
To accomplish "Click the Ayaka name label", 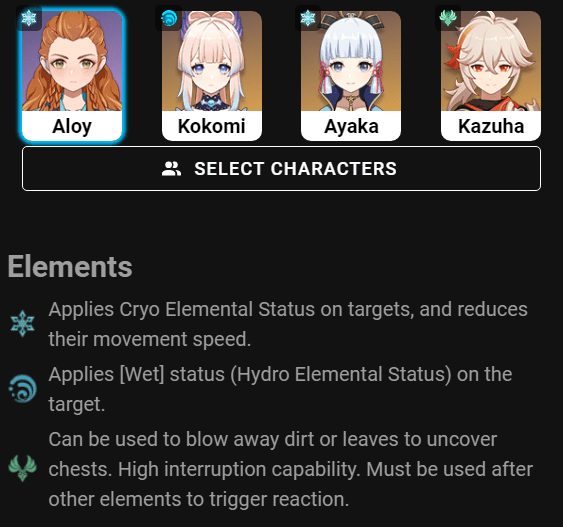I will 351,126.
